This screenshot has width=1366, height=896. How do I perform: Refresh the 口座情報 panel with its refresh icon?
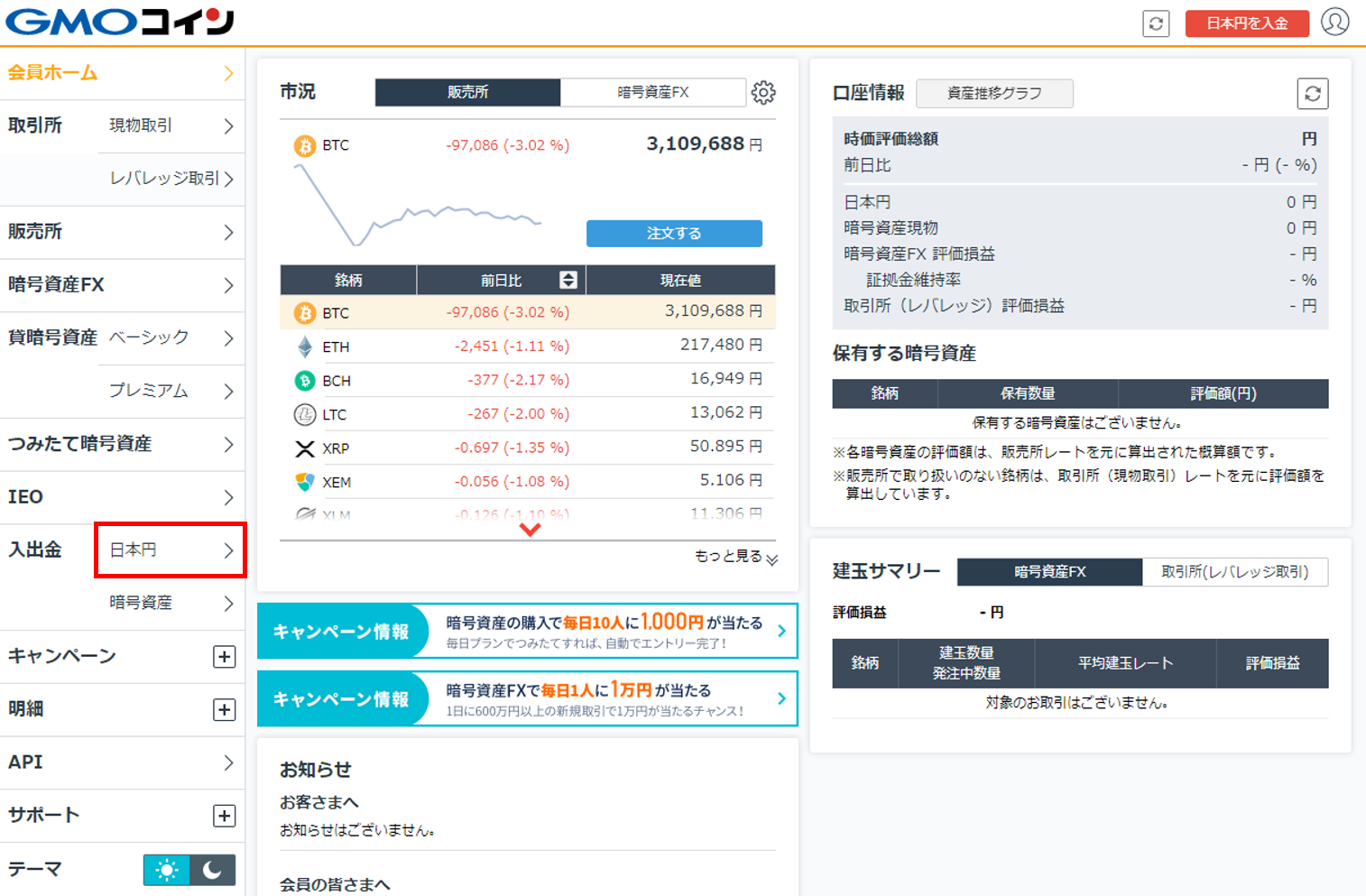1313,93
